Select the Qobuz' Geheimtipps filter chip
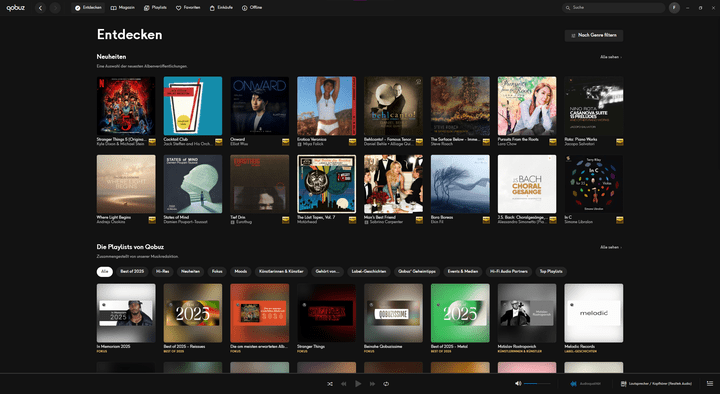Screen dimensions: 720x394 [417, 271]
